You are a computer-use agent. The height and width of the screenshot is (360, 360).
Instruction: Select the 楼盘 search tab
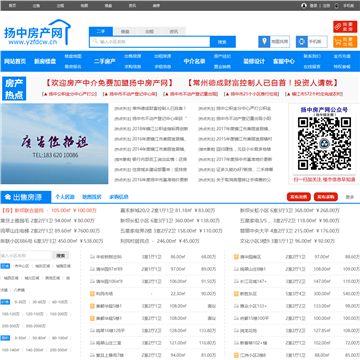click(125, 31)
